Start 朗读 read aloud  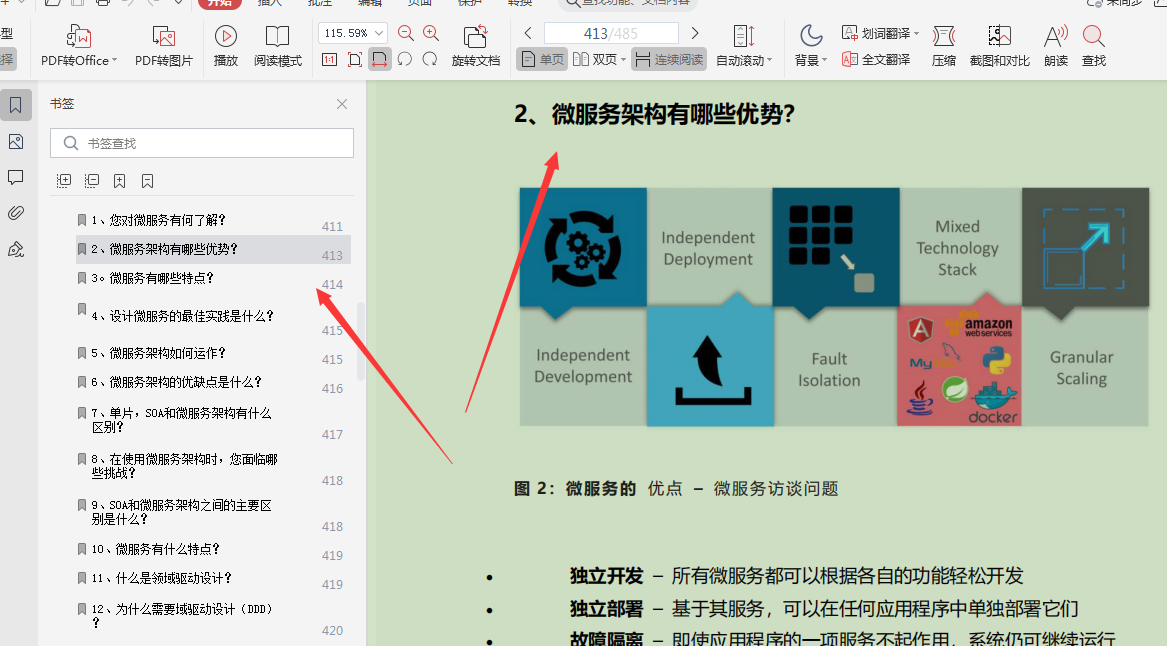(1056, 45)
